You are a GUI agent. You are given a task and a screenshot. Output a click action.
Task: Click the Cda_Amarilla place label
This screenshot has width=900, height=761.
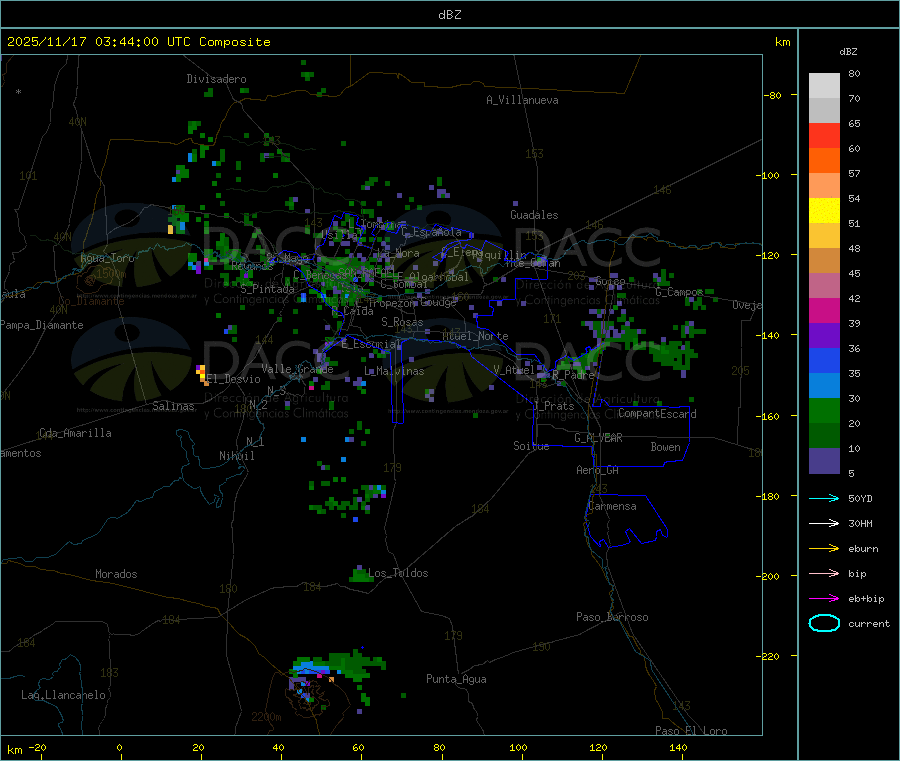pos(75,433)
